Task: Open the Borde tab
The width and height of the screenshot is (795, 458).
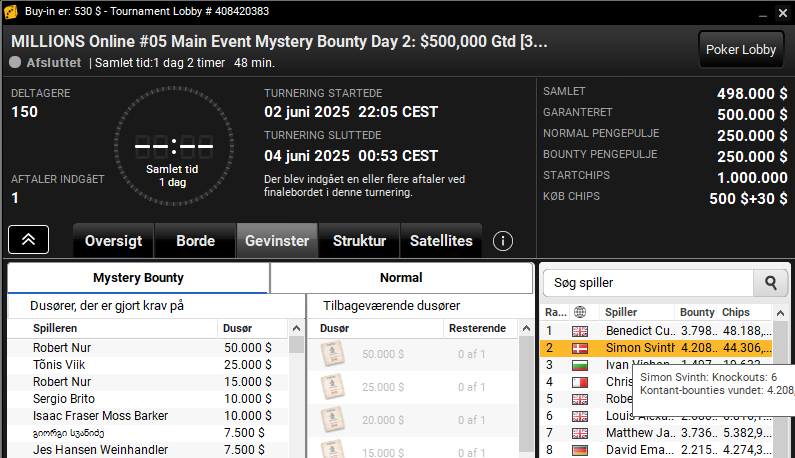Action: click(196, 240)
